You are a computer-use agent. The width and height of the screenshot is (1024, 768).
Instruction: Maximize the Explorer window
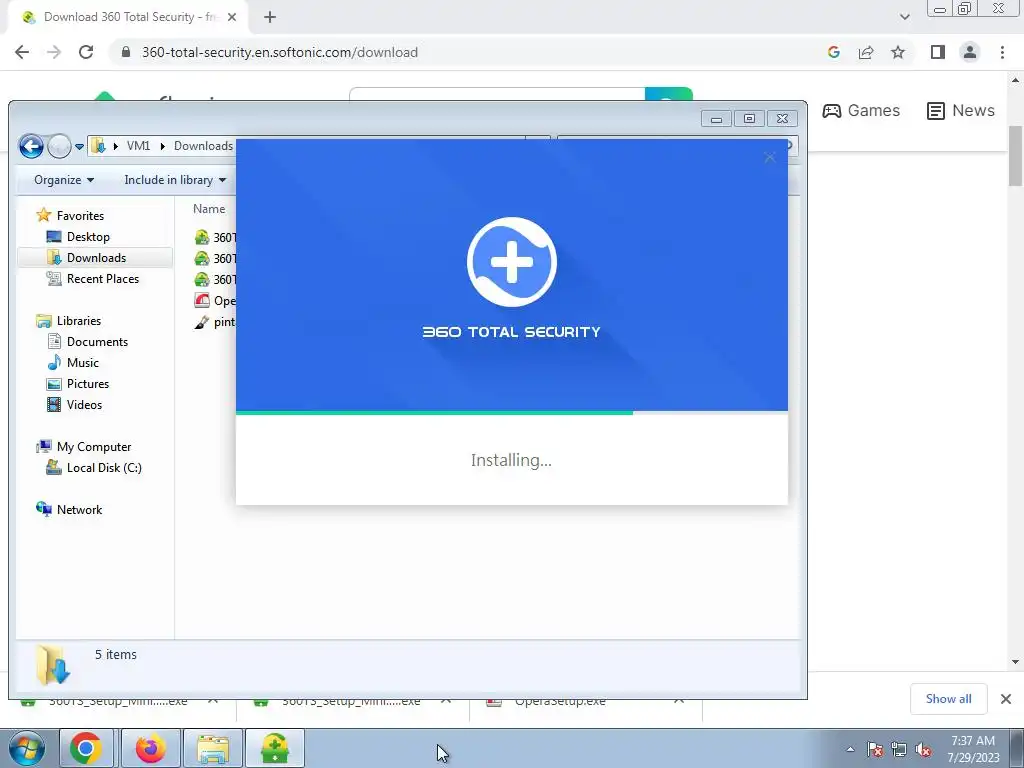[x=749, y=118]
